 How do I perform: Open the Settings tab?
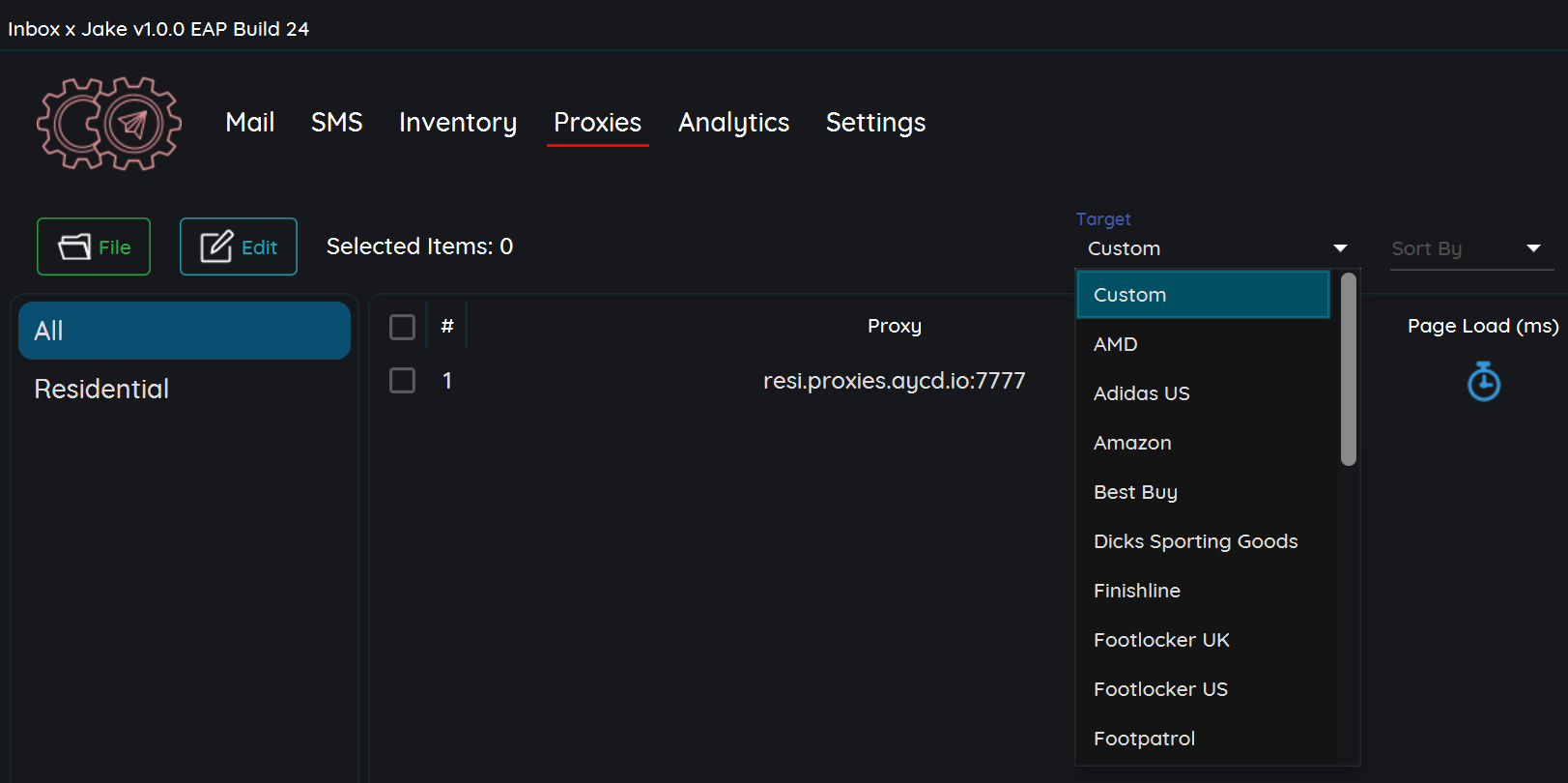click(876, 122)
